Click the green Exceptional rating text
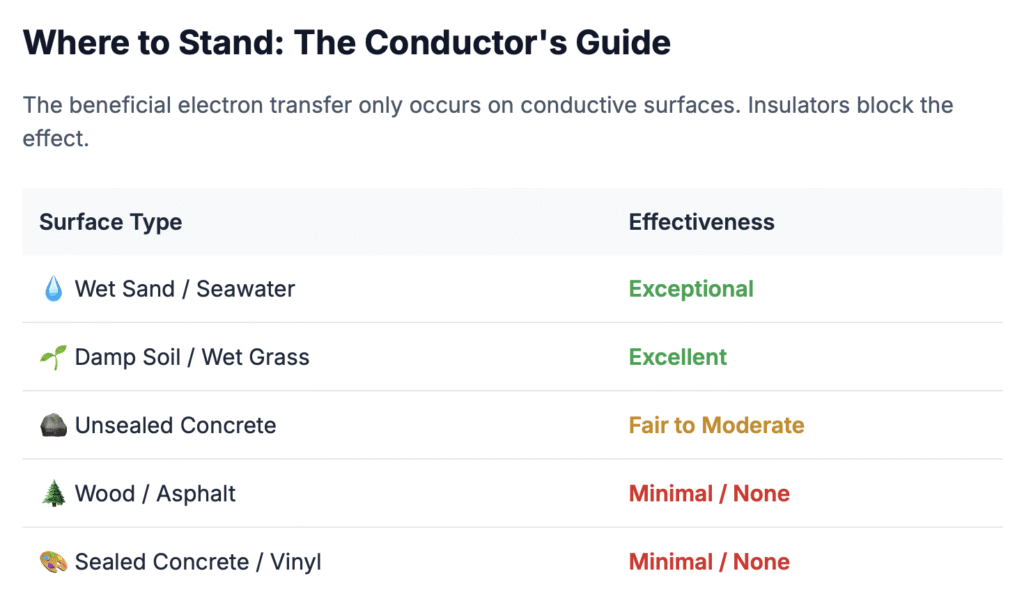 click(x=691, y=290)
